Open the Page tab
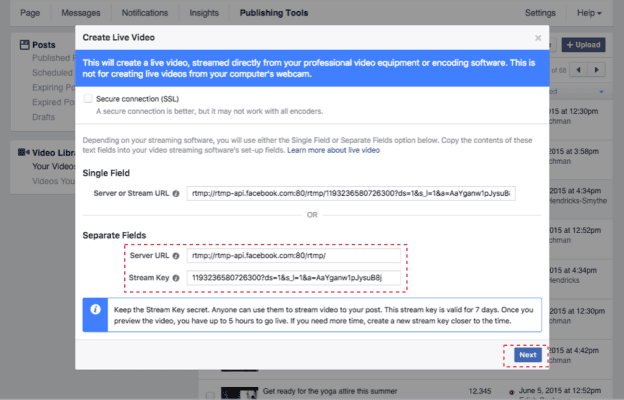 click(30, 13)
